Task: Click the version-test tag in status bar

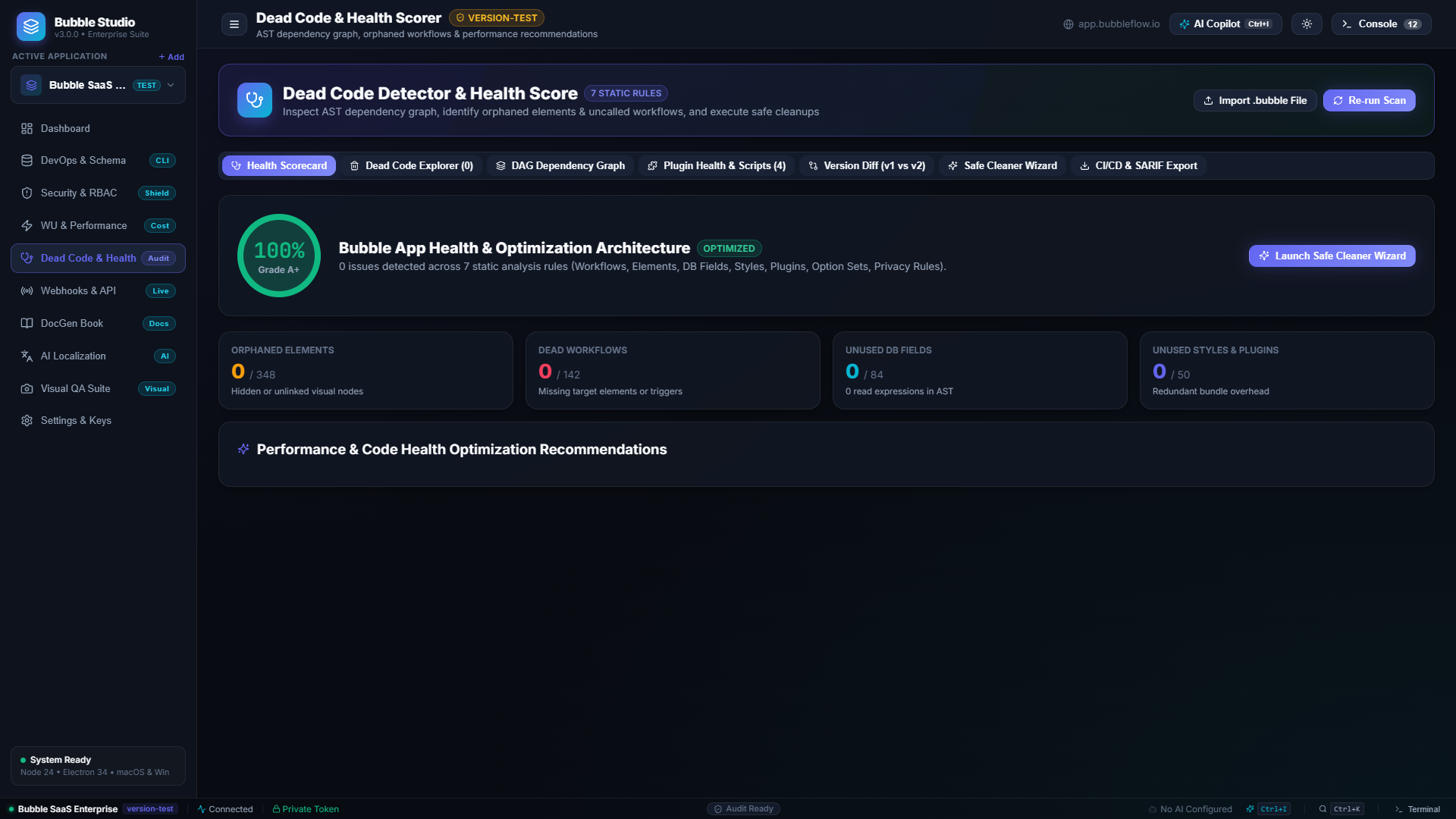Action: click(x=150, y=809)
